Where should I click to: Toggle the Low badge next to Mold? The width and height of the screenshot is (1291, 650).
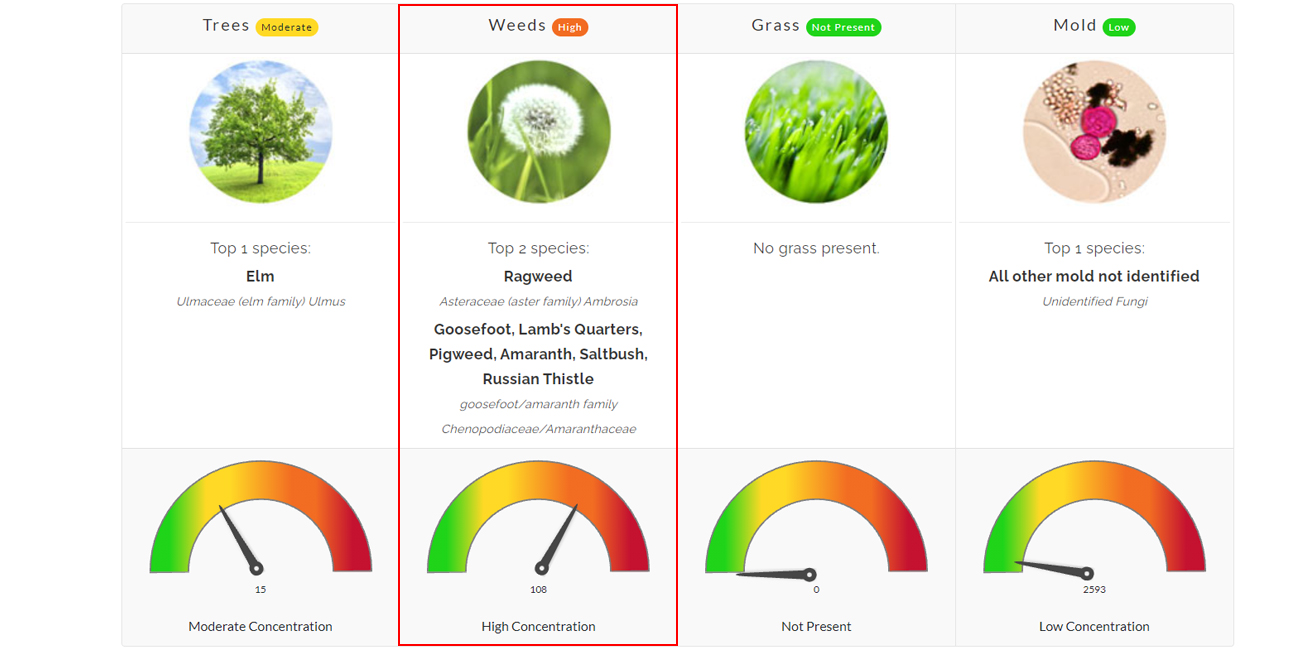click(x=1121, y=26)
